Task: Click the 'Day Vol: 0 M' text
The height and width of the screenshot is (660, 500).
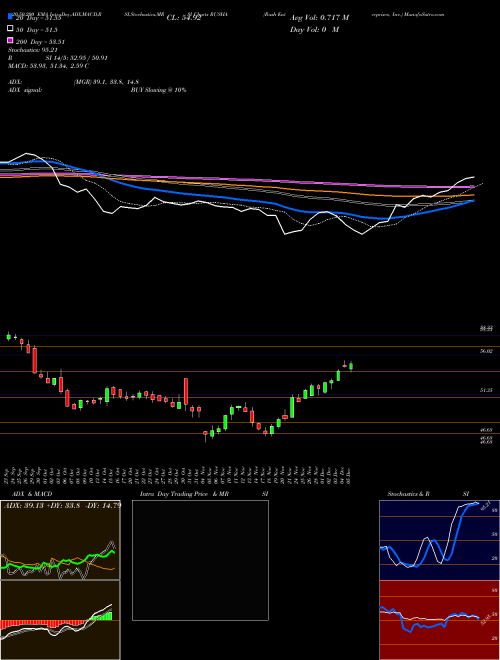Action: tap(314, 30)
